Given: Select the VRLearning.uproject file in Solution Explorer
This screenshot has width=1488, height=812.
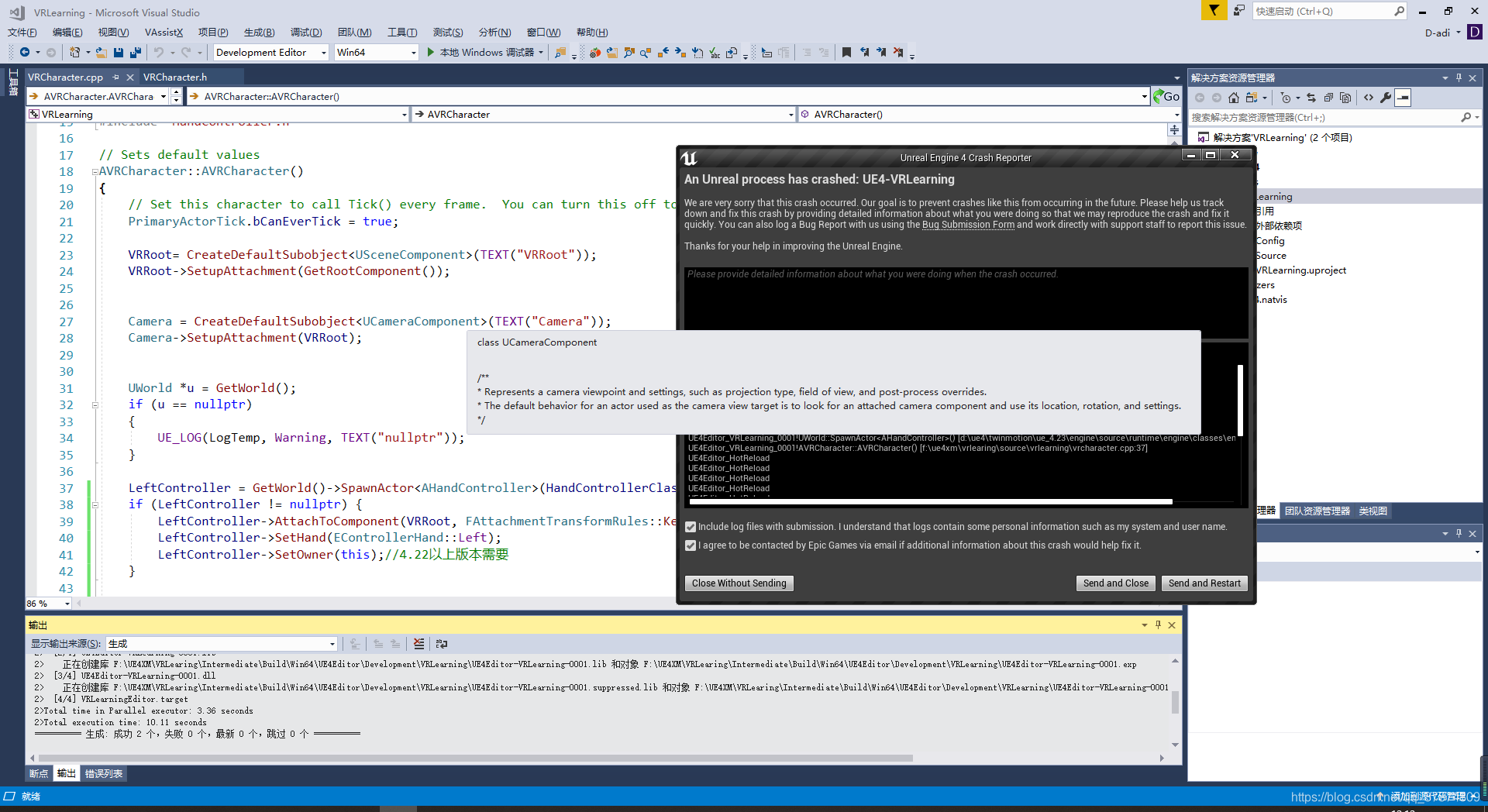Looking at the screenshot, I should click(1301, 270).
